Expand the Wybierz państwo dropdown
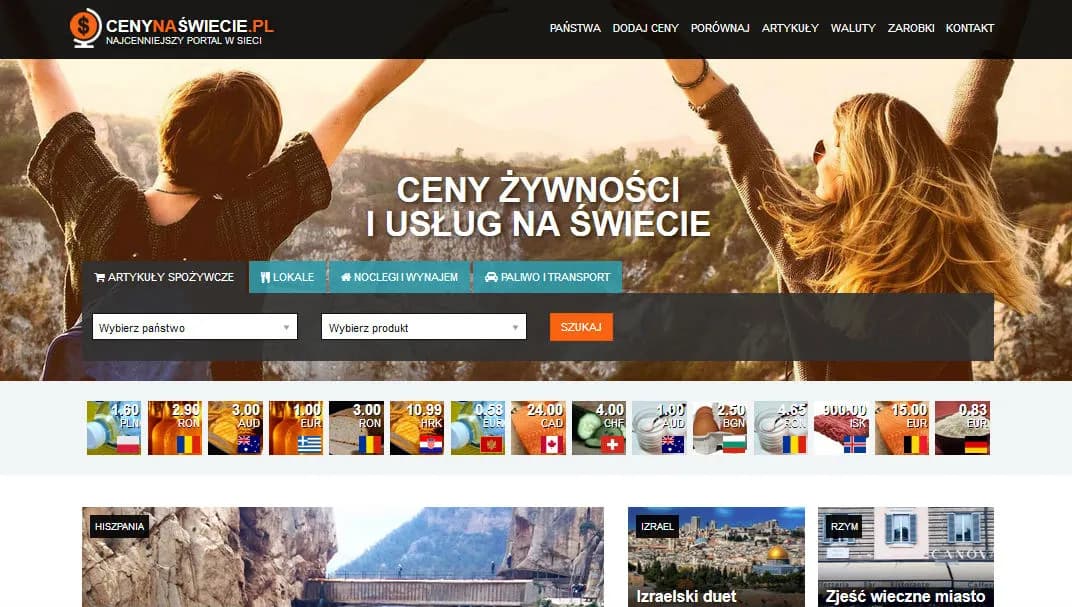Viewport: 1072px width, 607px height. (195, 327)
